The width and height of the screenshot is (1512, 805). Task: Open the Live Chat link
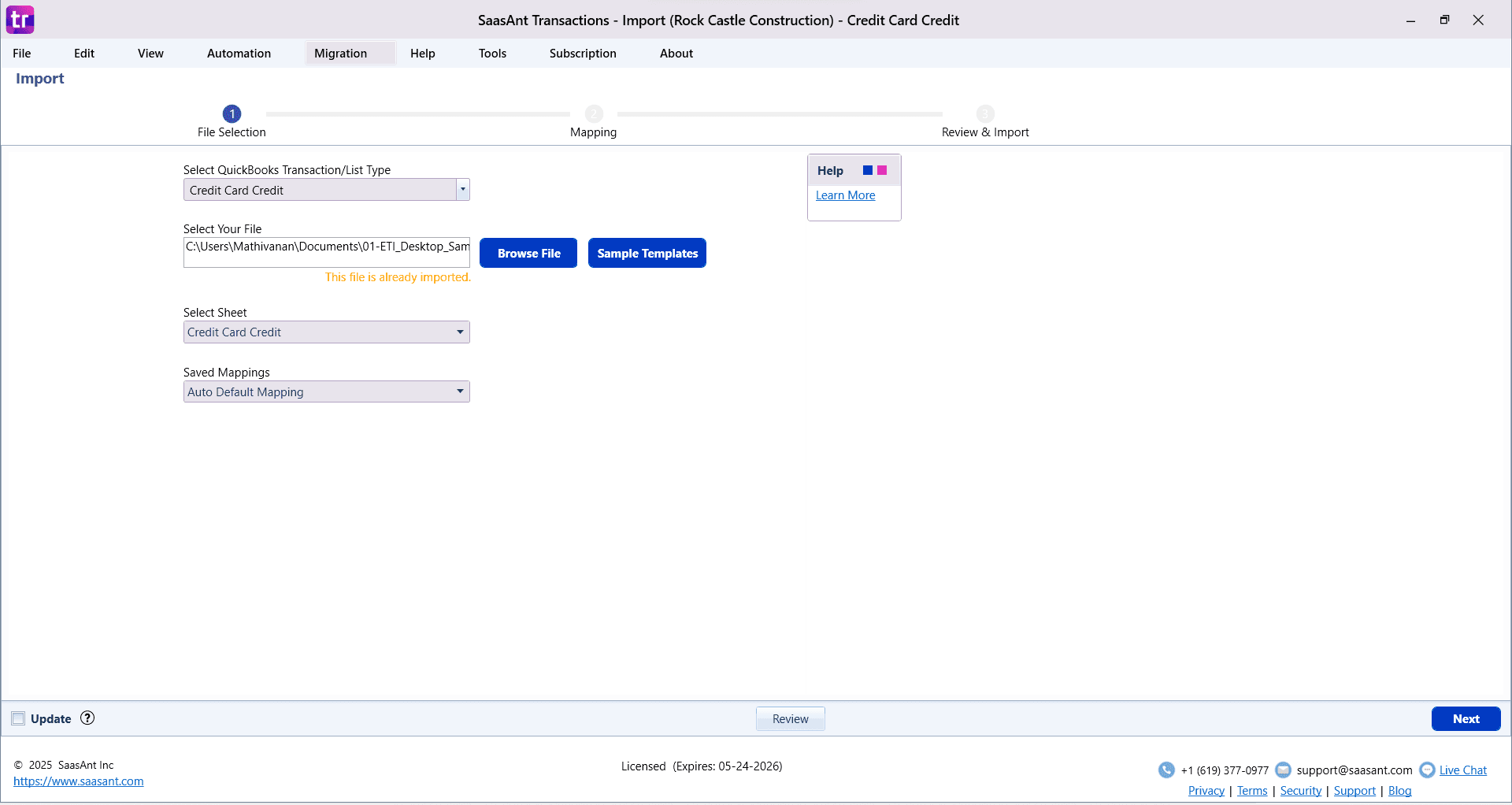click(x=1463, y=770)
